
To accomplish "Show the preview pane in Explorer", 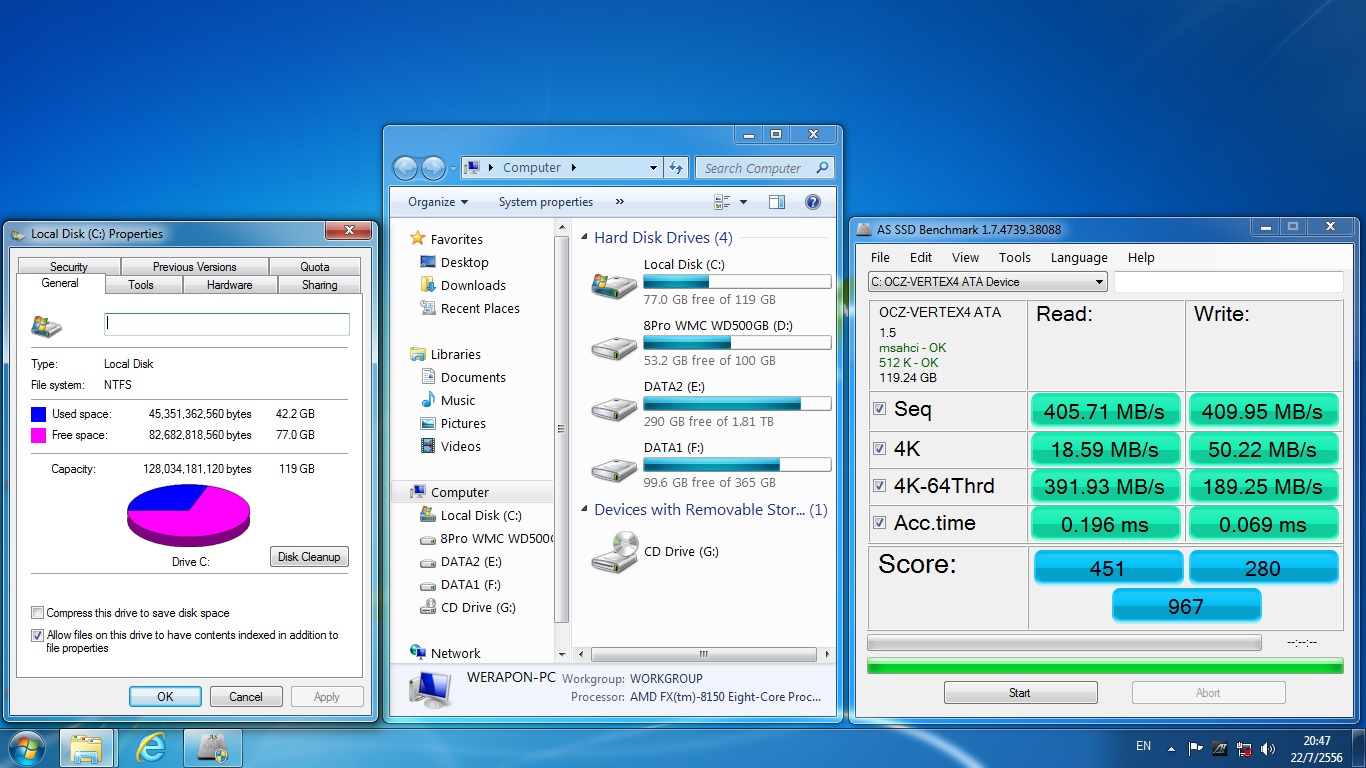I will pyautogui.click(x=777, y=202).
